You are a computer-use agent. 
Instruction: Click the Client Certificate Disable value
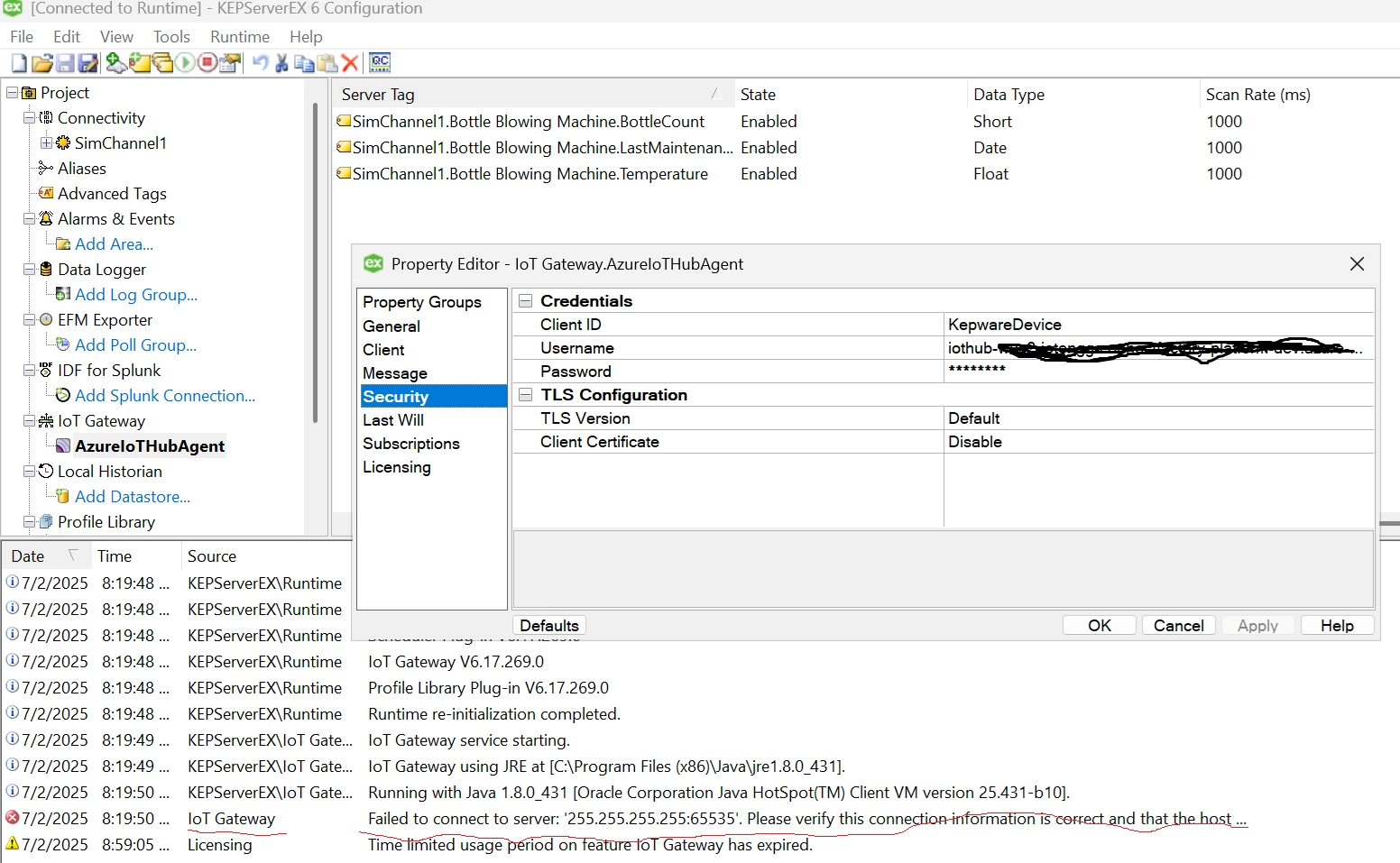(x=1159, y=442)
